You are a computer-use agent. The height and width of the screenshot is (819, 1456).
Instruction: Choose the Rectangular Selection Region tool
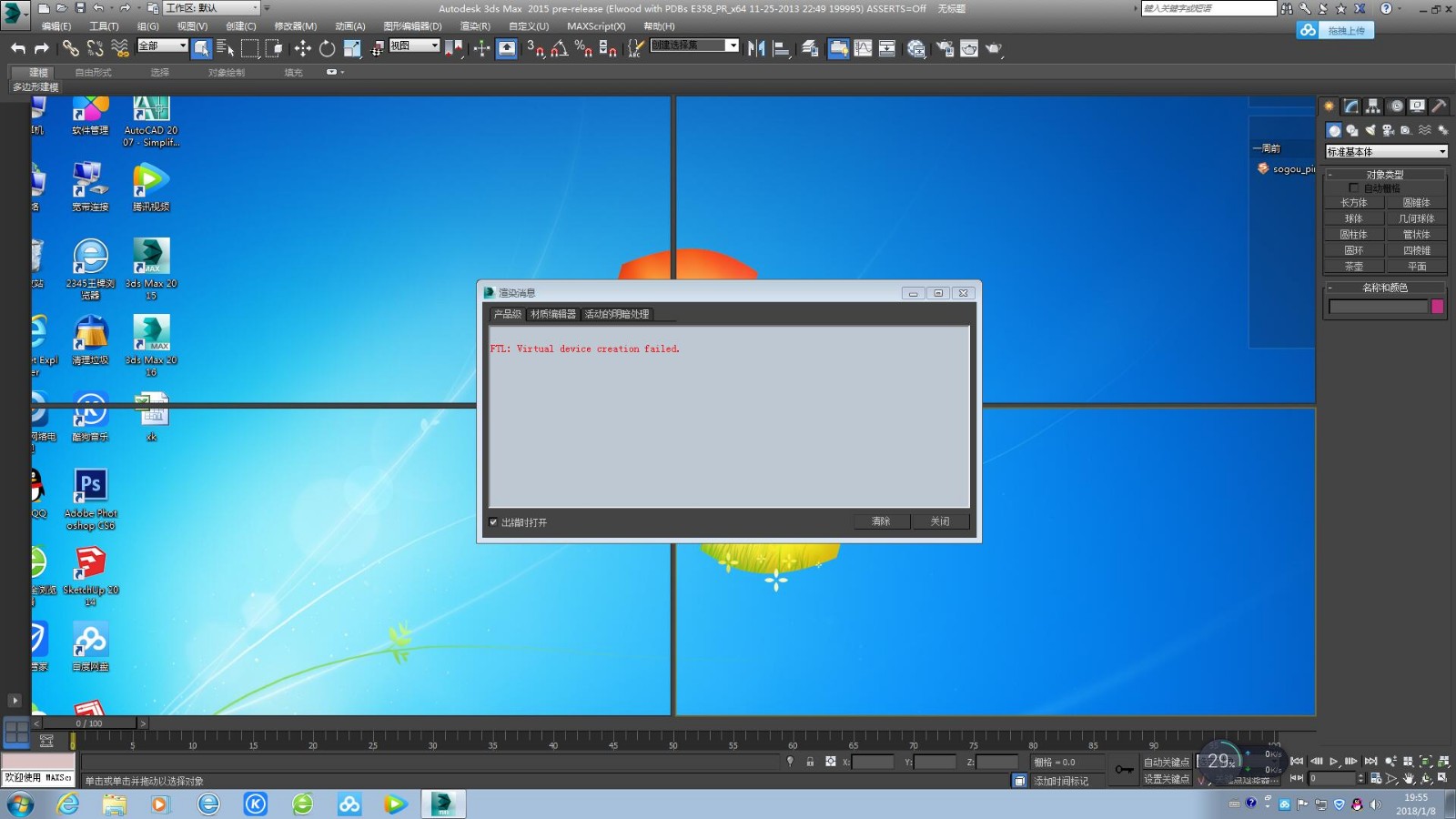coord(249,48)
